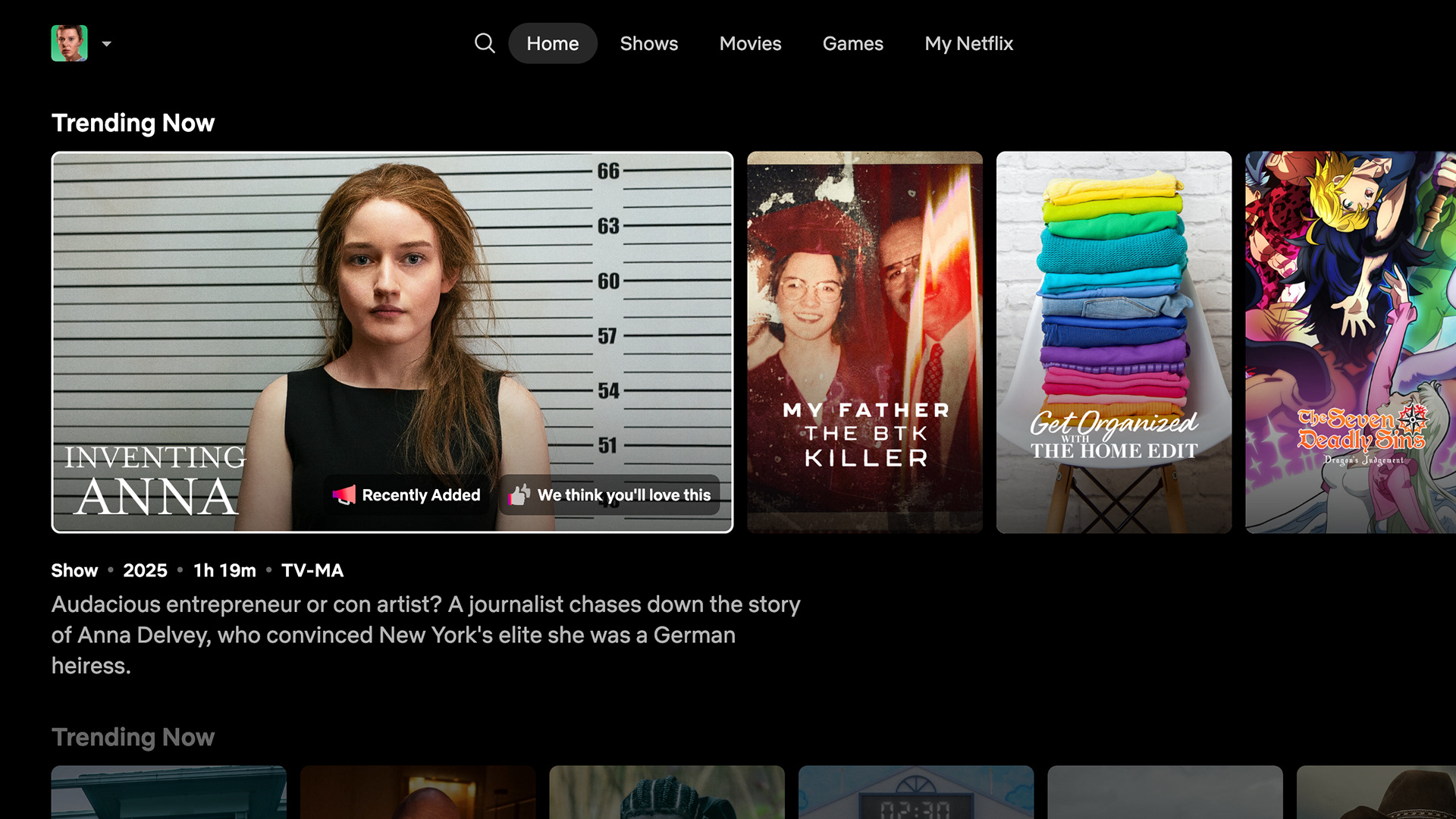This screenshot has height=819, width=1456.
Task: Go to the Home tab
Action: (x=552, y=43)
